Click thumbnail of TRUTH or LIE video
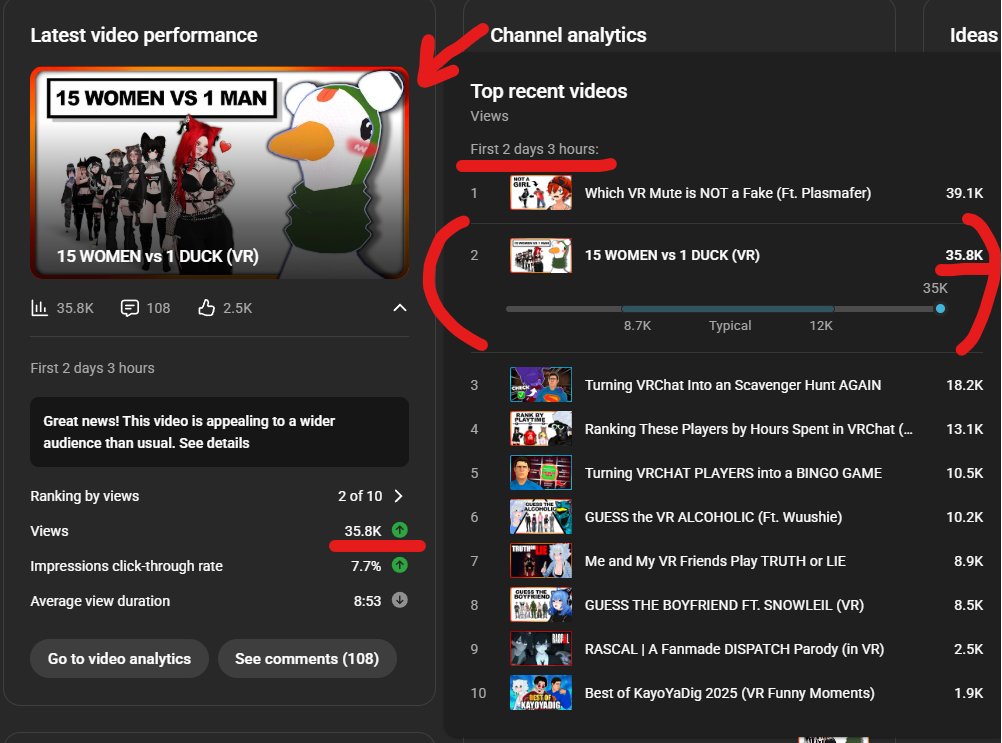Viewport: 1002px width, 743px height. tap(541, 561)
